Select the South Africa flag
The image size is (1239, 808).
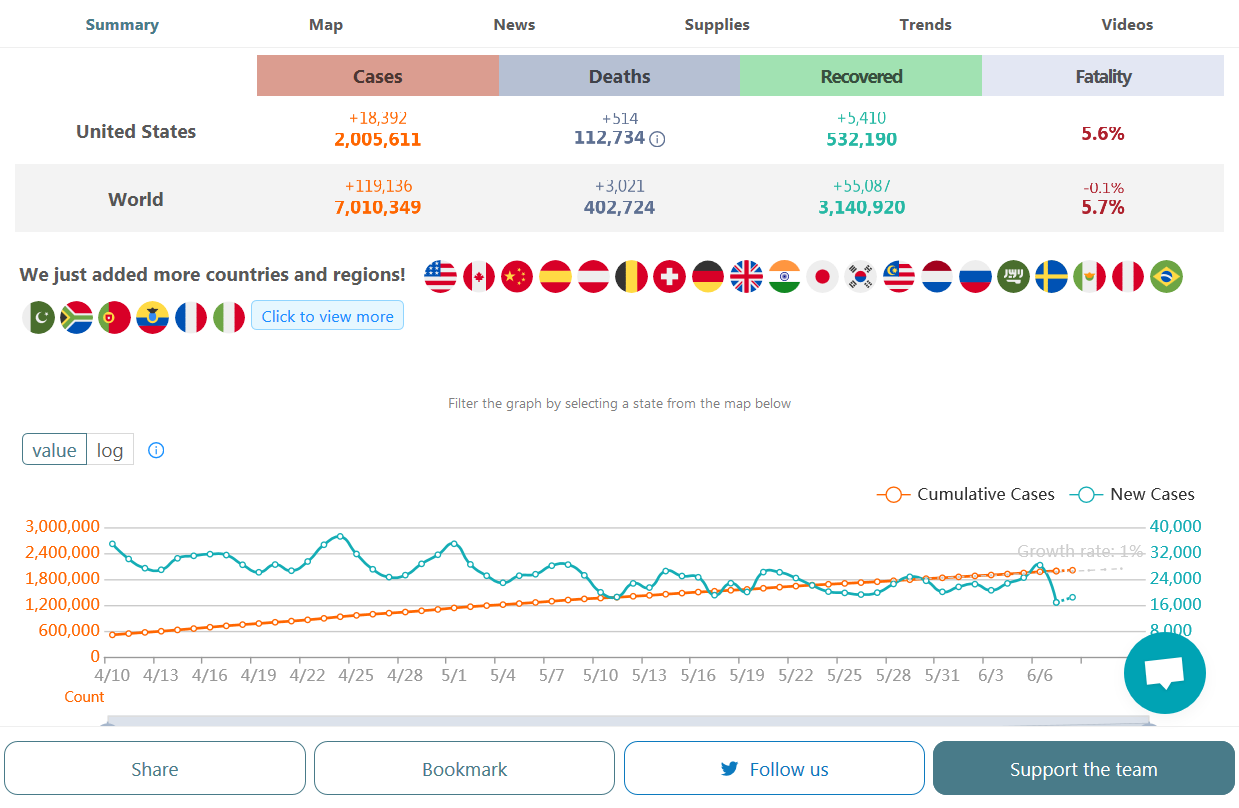click(77, 318)
